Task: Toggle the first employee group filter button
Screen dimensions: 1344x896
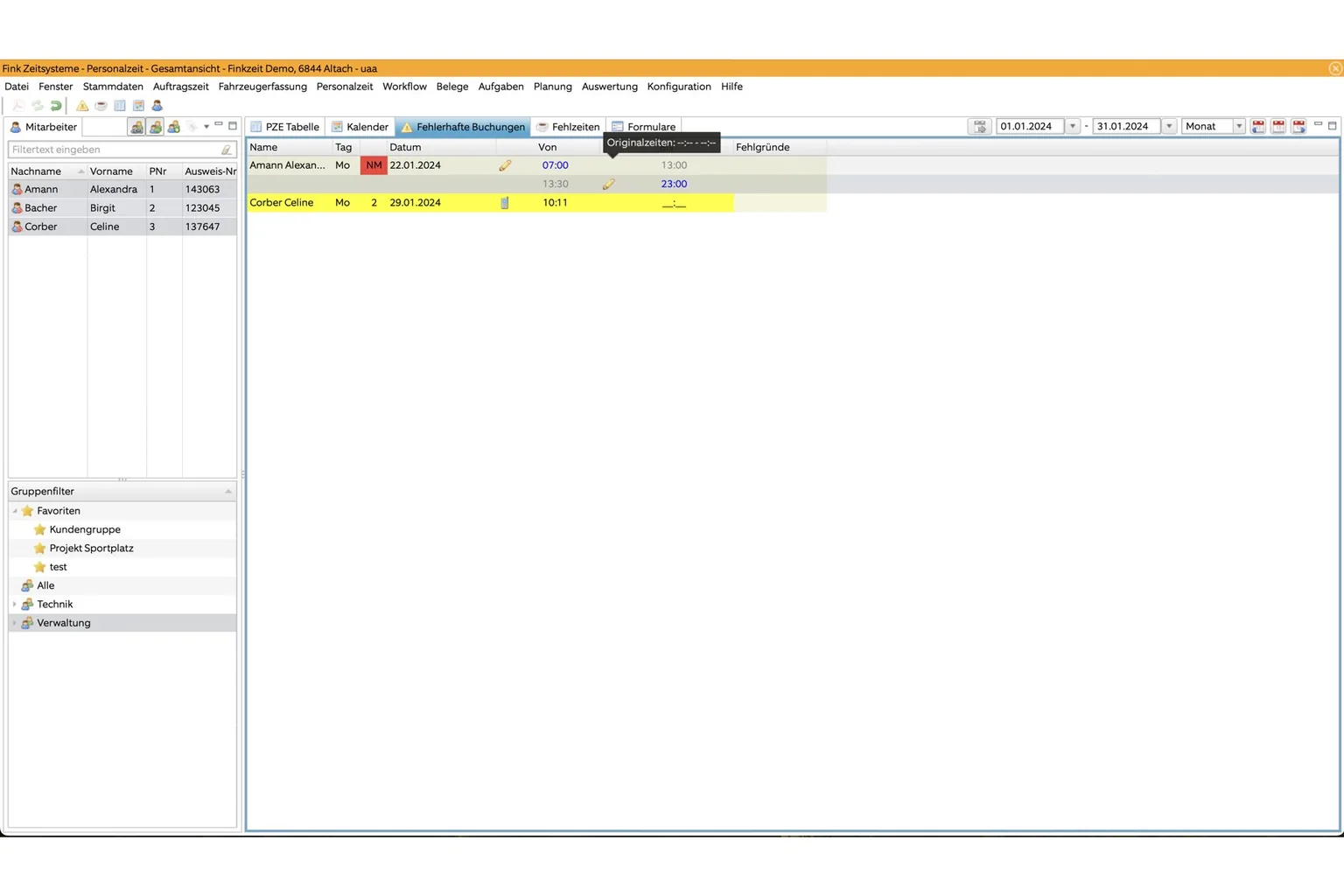Action: click(137, 127)
